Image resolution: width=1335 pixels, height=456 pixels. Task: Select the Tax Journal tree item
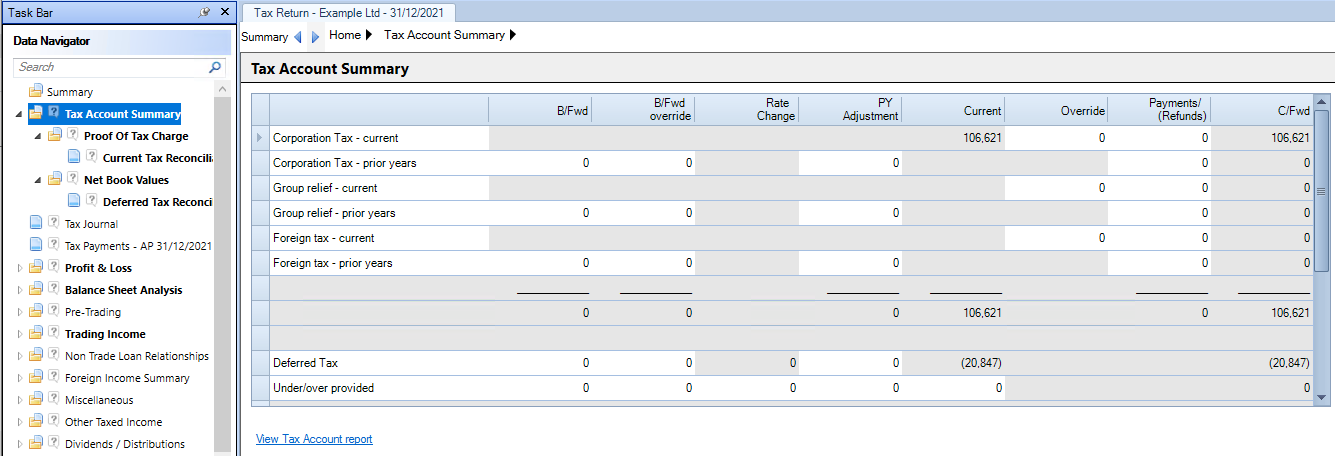(x=91, y=224)
